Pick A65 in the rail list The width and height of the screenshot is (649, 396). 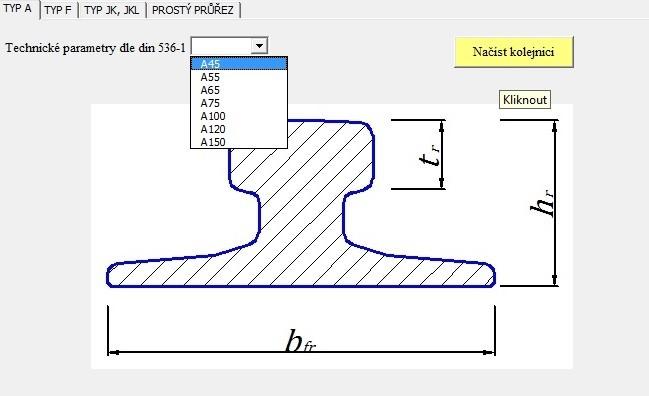click(x=239, y=90)
